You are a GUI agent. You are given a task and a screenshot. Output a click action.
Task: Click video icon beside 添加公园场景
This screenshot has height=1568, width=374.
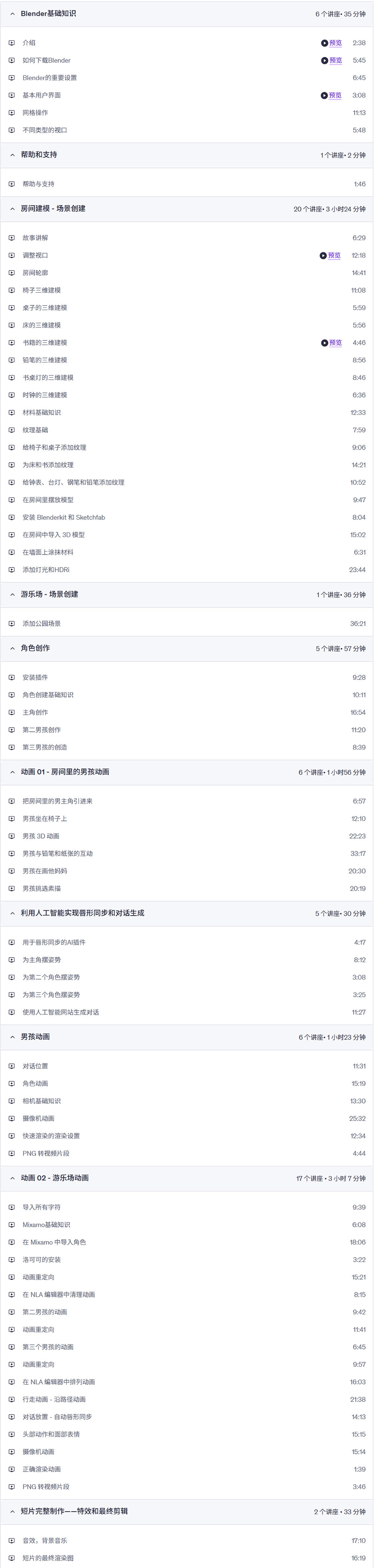coord(12,624)
